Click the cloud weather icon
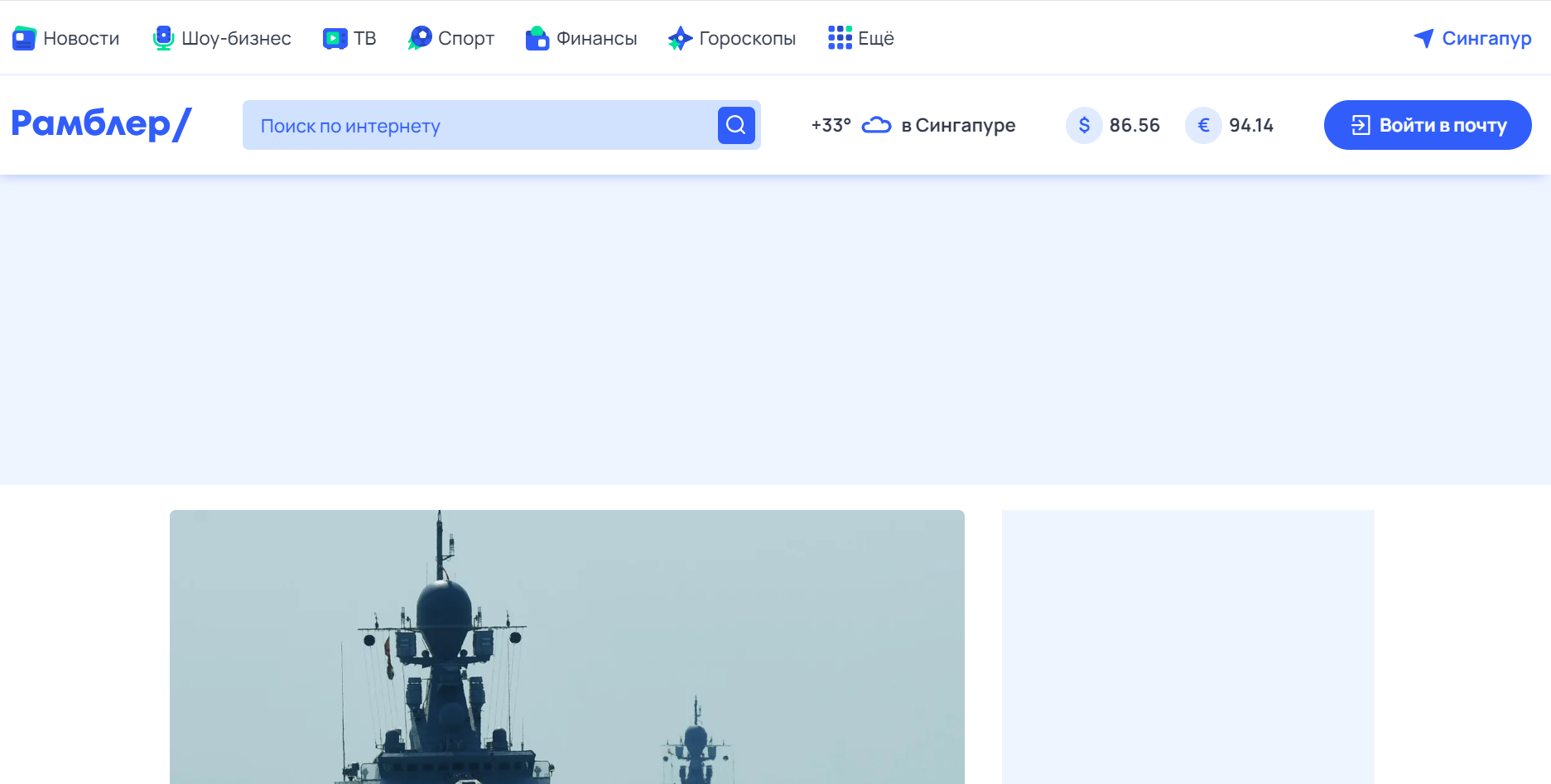Screen dimensions: 1551x784 [876, 125]
